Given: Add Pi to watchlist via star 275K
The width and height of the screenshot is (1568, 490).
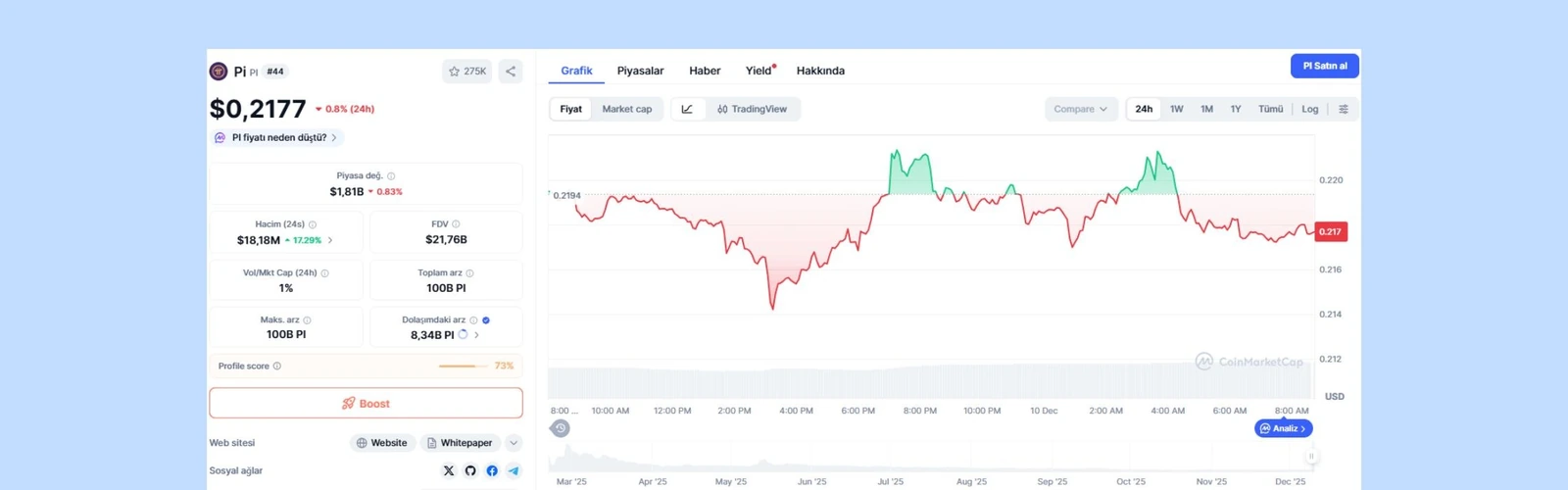Looking at the screenshot, I should [x=467, y=72].
